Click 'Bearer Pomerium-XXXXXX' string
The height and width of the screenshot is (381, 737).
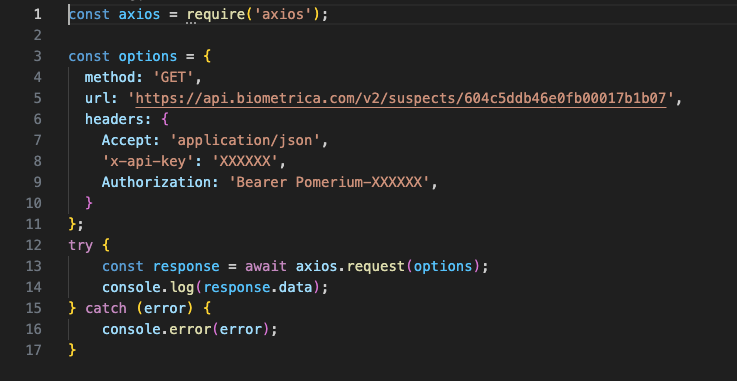[x=329, y=182]
